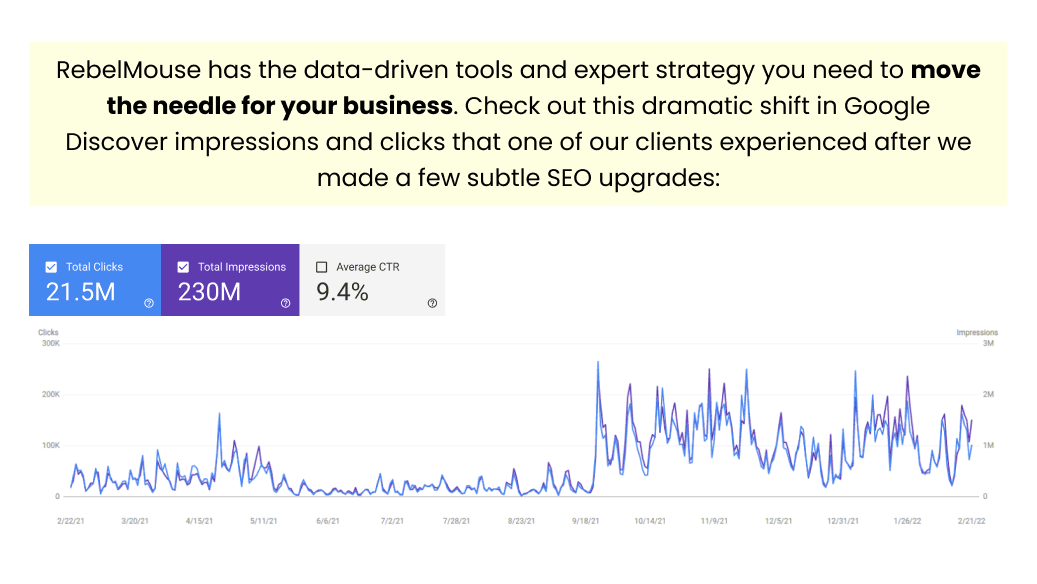1037x584 pixels.
Task: Toggle the blue Total Clicks metric card
Action: 95,280
